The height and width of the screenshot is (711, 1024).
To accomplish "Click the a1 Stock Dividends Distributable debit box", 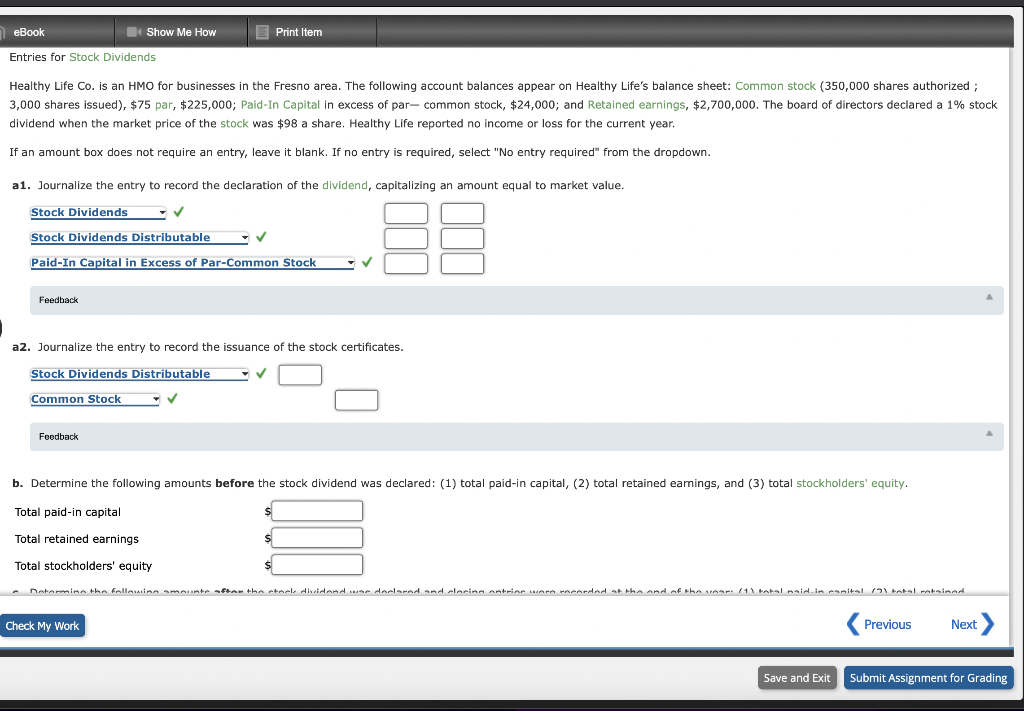I will pyautogui.click(x=406, y=238).
